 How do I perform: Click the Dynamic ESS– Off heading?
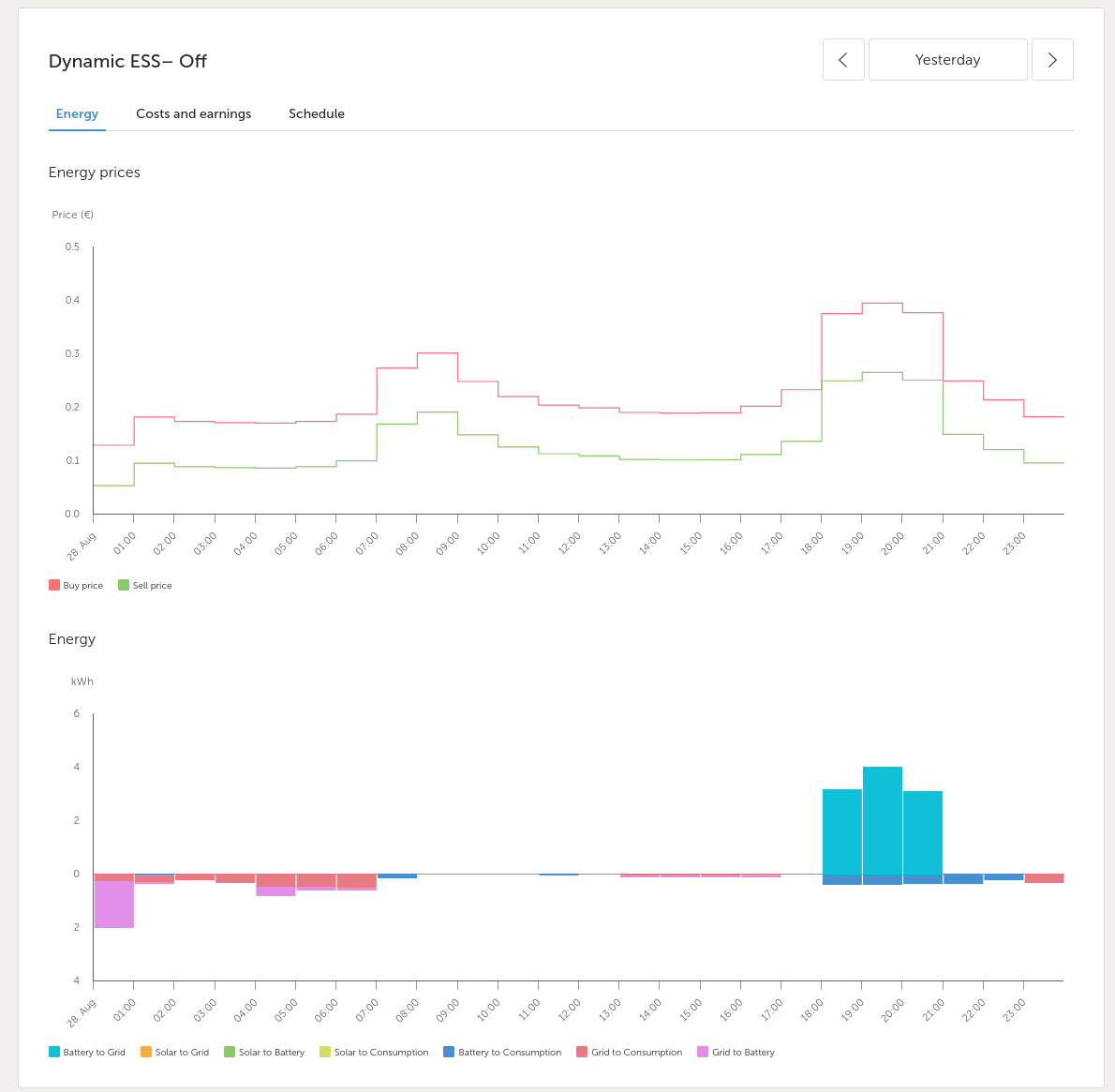(127, 61)
